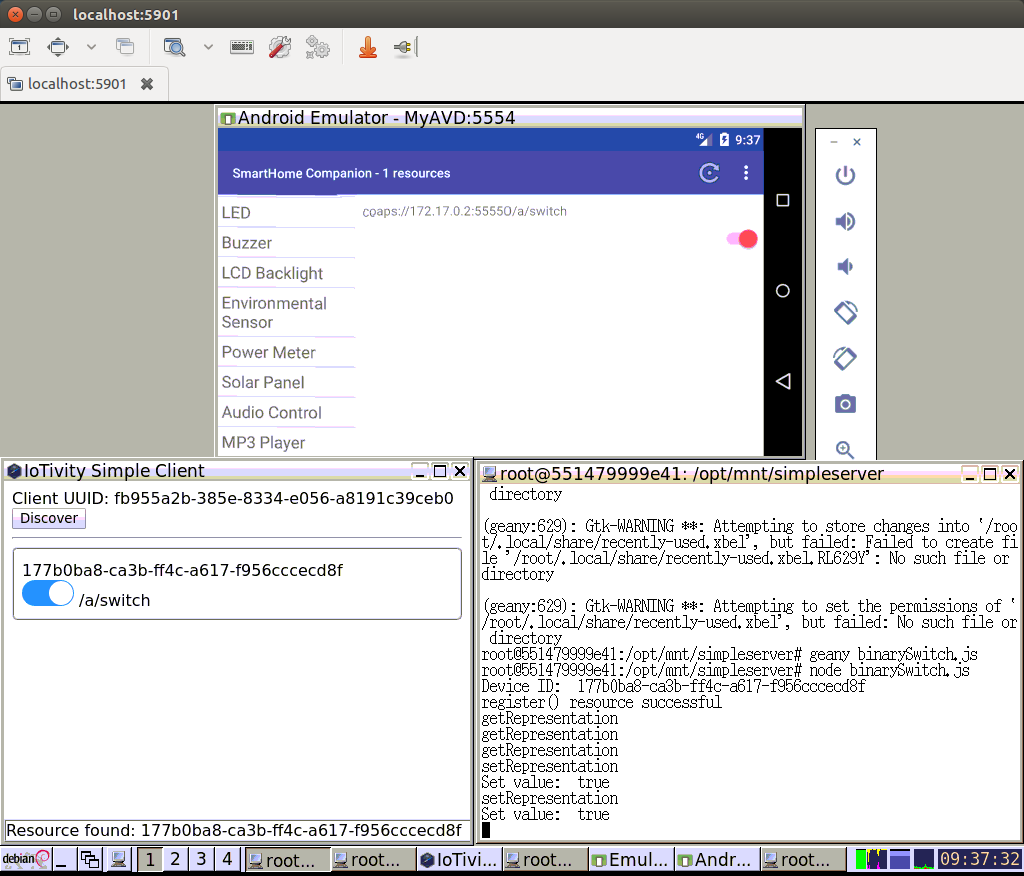Expand the dropdown arrow beside scaled-mode icon
Viewport: 1024px width, 876px height.
coord(208,47)
